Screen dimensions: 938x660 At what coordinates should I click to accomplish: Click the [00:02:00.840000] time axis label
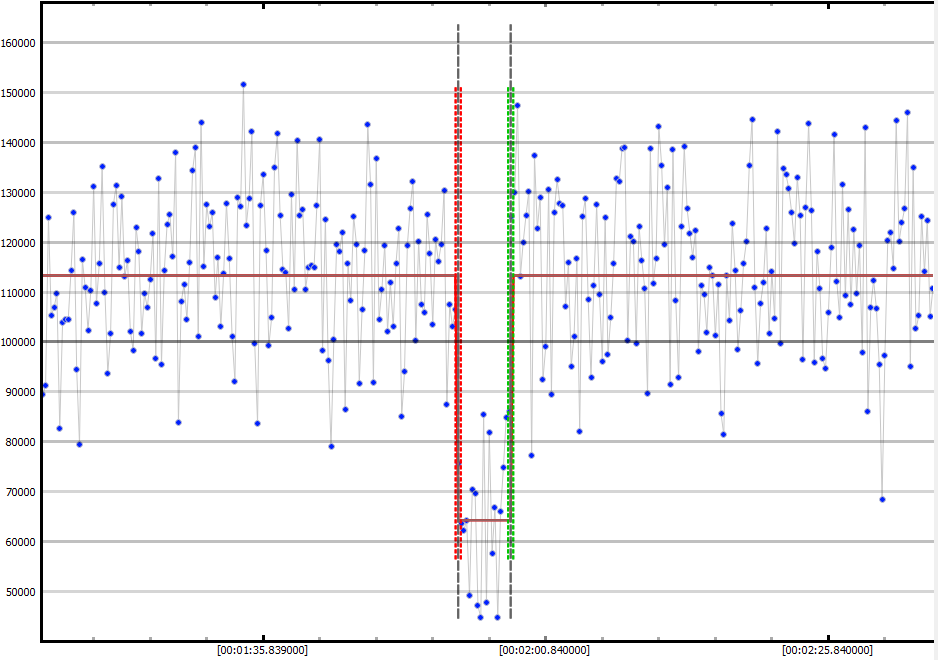tap(545, 650)
